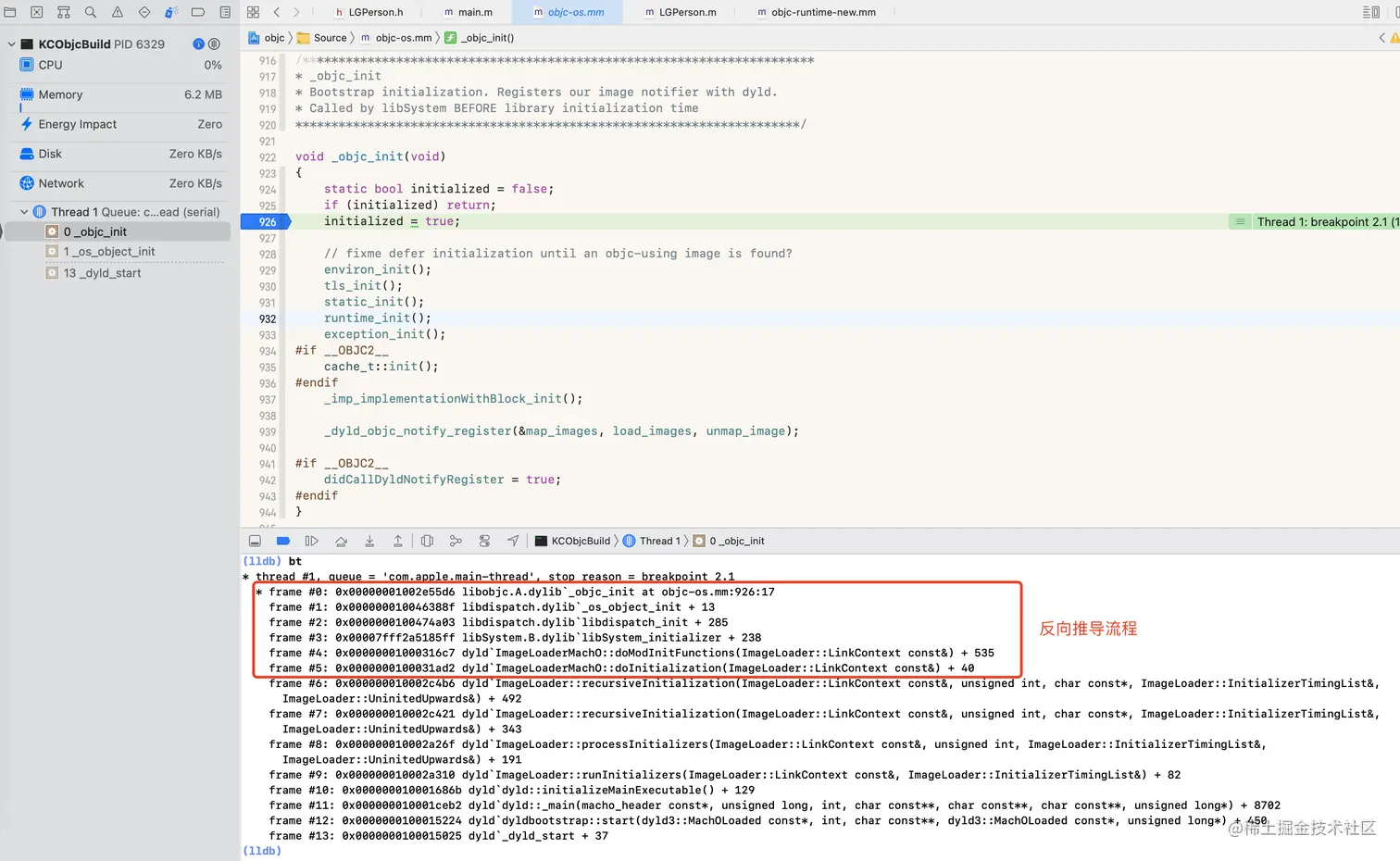This screenshot has width=1400, height=861.
Task: Click line number 939 in the gutter
Action: 268,432
